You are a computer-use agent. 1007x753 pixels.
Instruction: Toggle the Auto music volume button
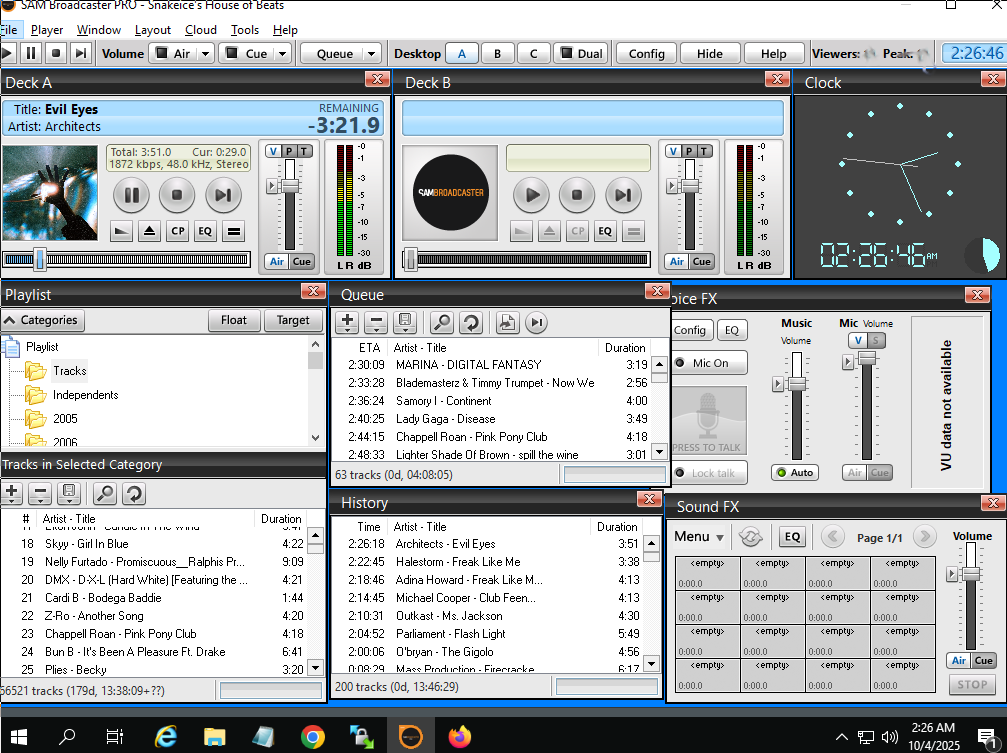coord(794,472)
